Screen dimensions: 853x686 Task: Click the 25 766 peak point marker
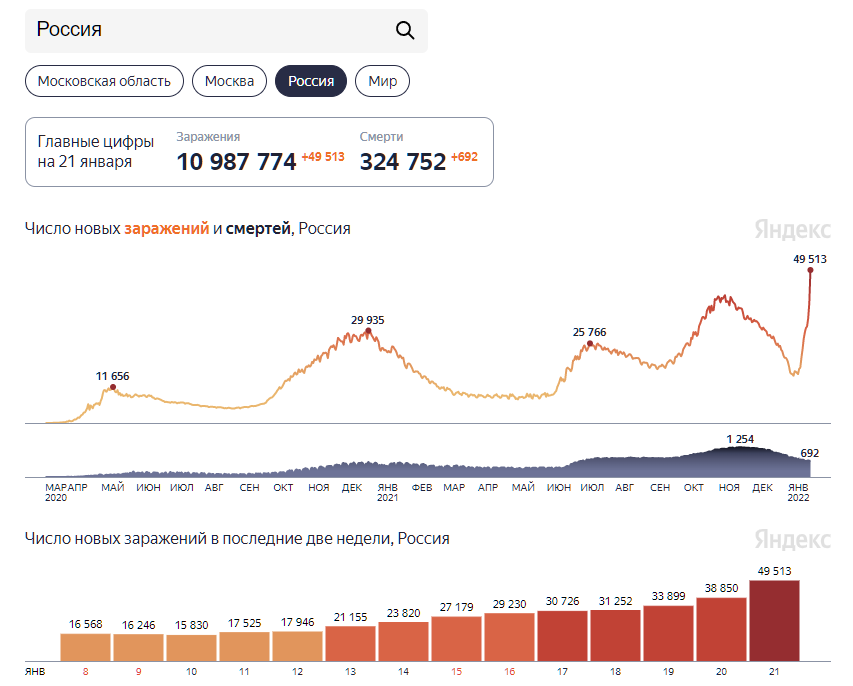[x=590, y=343]
